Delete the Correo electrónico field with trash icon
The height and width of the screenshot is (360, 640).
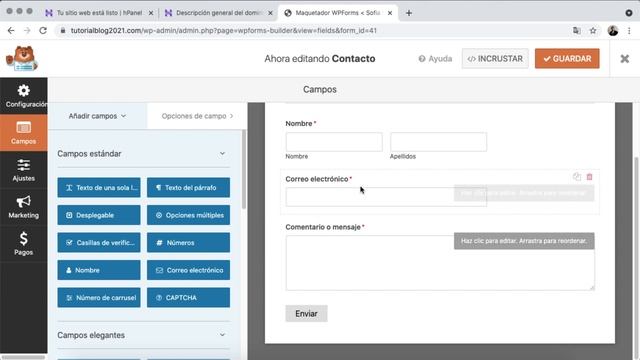coord(589,177)
